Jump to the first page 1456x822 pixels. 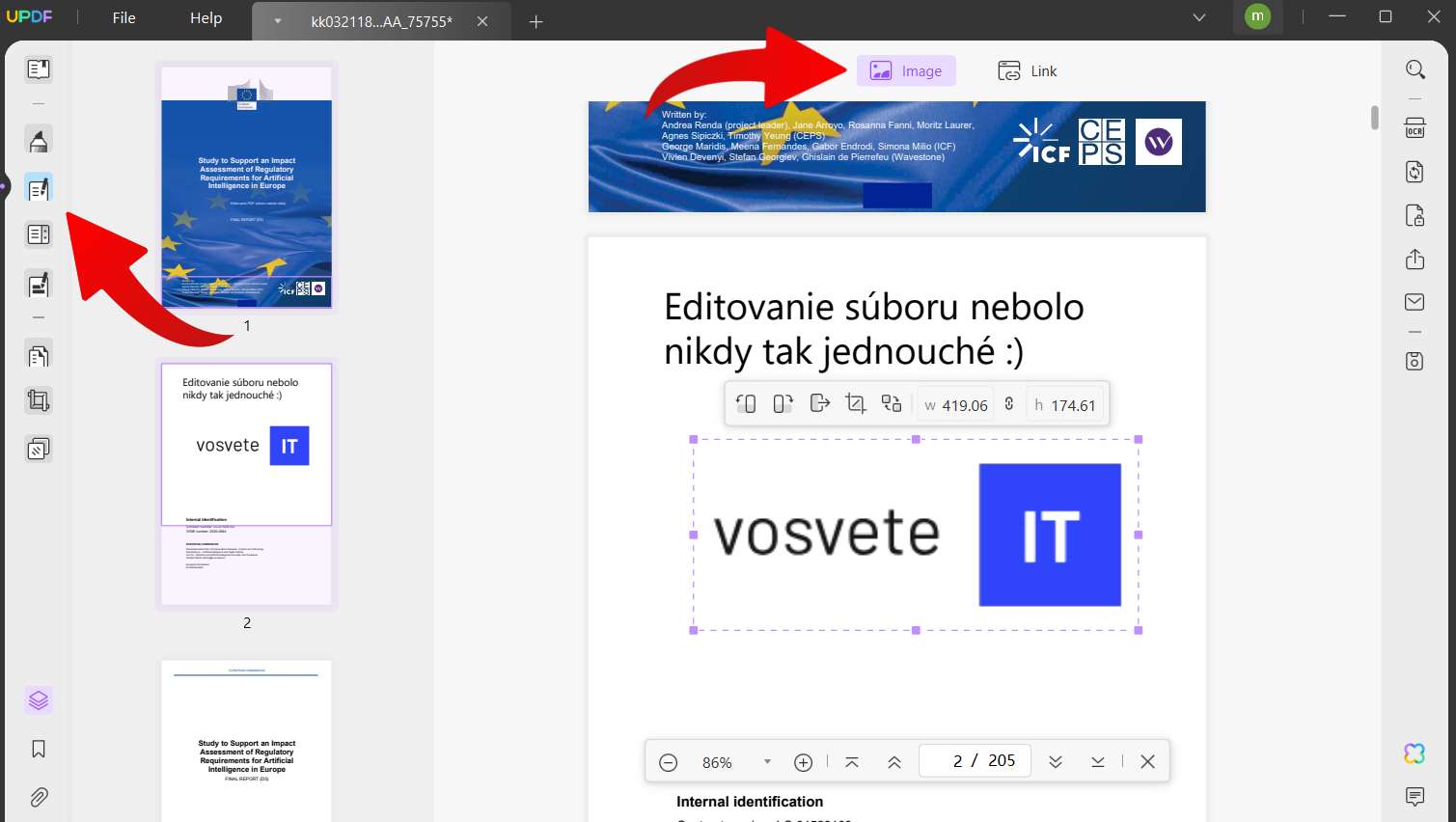pyautogui.click(x=852, y=762)
